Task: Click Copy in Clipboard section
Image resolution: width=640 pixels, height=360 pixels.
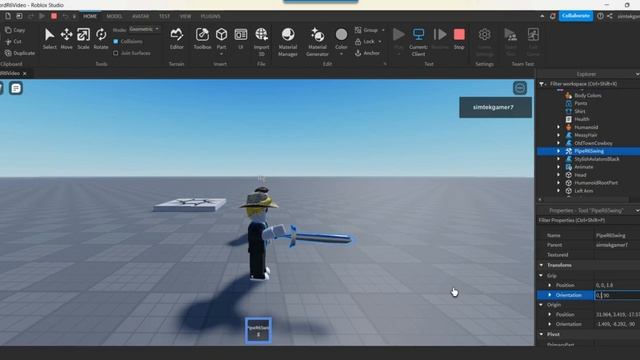Action: tap(15, 30)
